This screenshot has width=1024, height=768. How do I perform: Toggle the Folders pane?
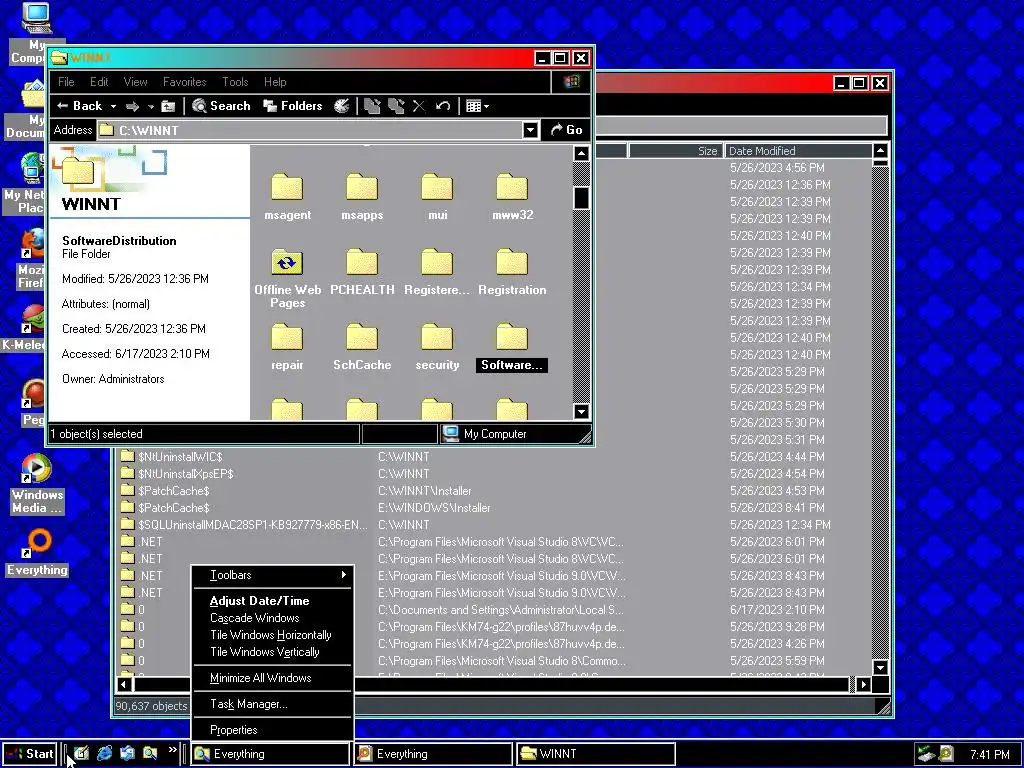pos(293,106)
